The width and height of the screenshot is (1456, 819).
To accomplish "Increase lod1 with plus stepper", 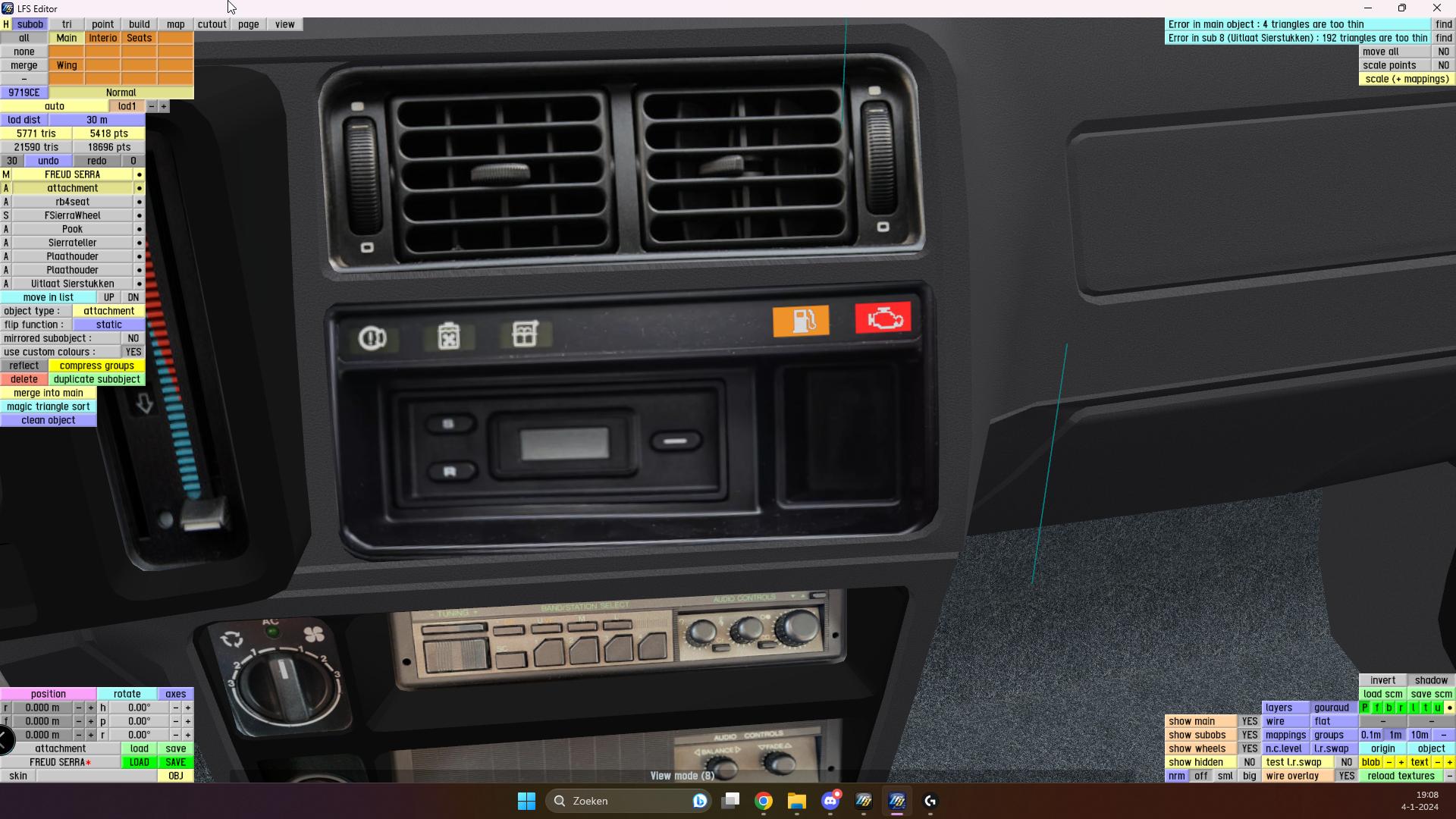I will coord(164,106).
